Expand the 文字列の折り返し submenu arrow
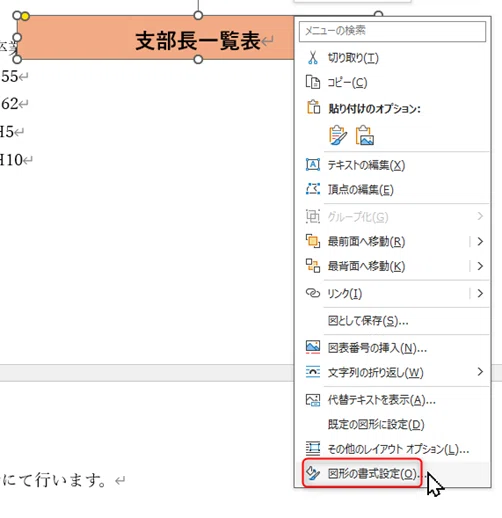Image resolution: width=502 pixels, height=518 pixels. pyautogui.click(x=480, y=372)
